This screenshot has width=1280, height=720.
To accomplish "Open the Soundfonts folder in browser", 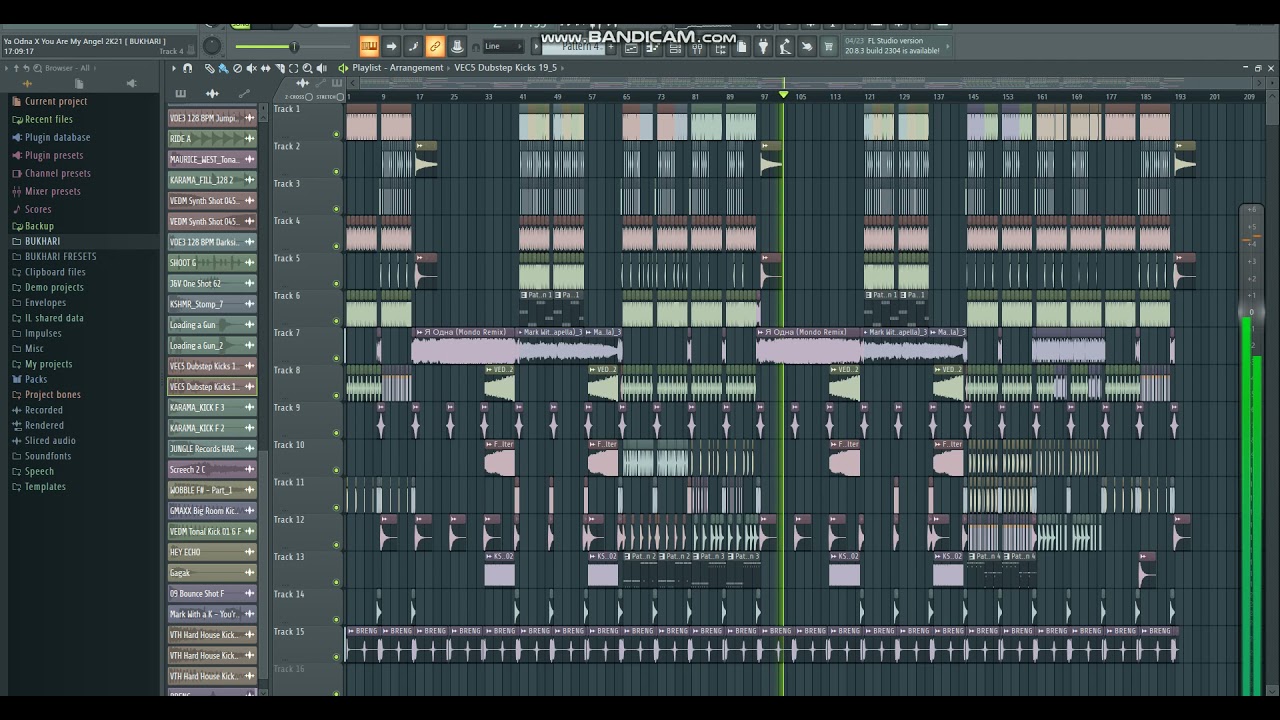I will (x=48, y=456).
